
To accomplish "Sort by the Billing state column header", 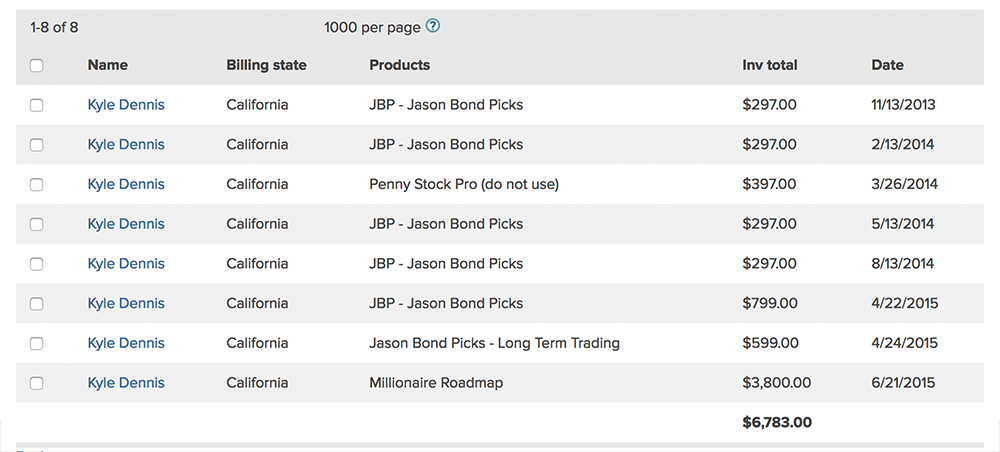I will 267,65.
